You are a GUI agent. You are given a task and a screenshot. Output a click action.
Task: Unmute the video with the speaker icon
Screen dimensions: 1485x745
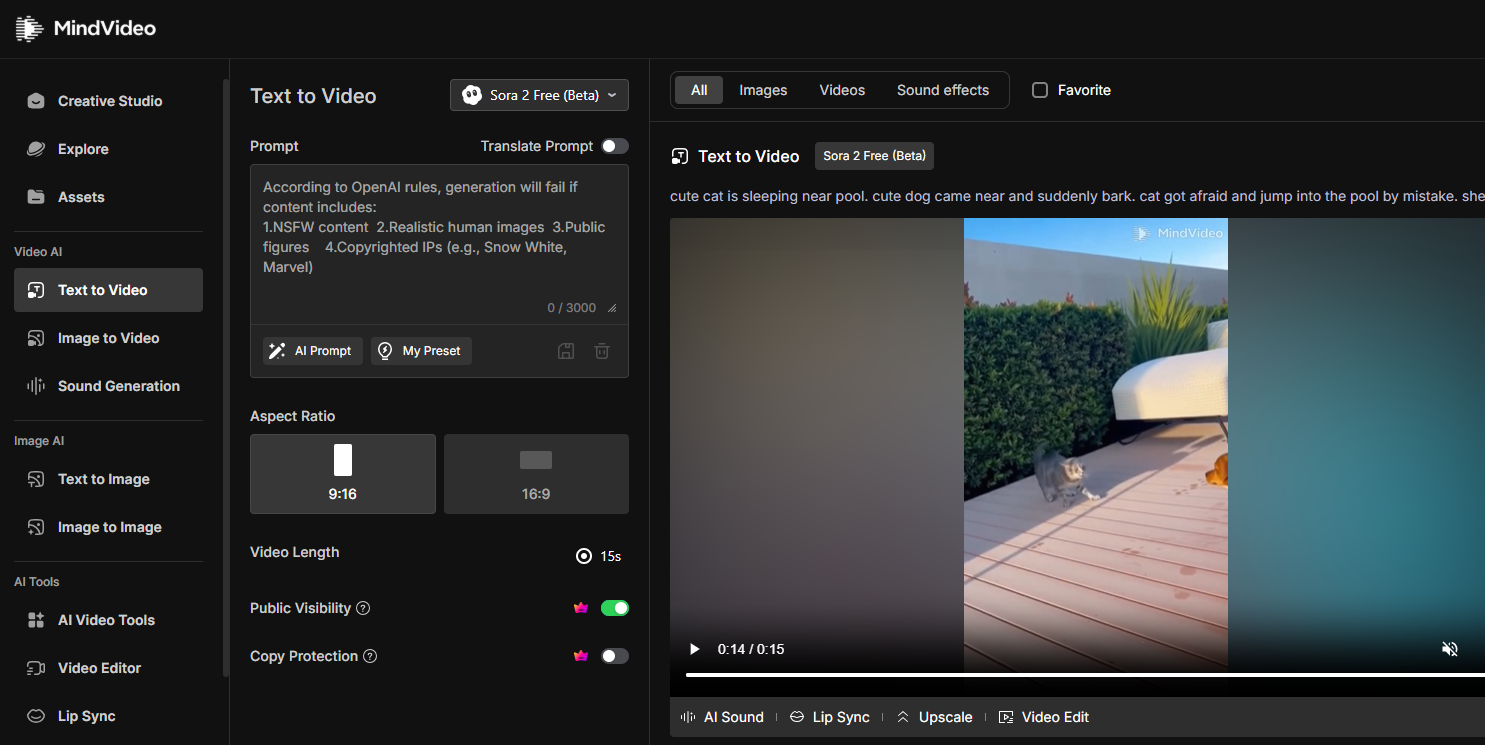(x=1450, y=649)
